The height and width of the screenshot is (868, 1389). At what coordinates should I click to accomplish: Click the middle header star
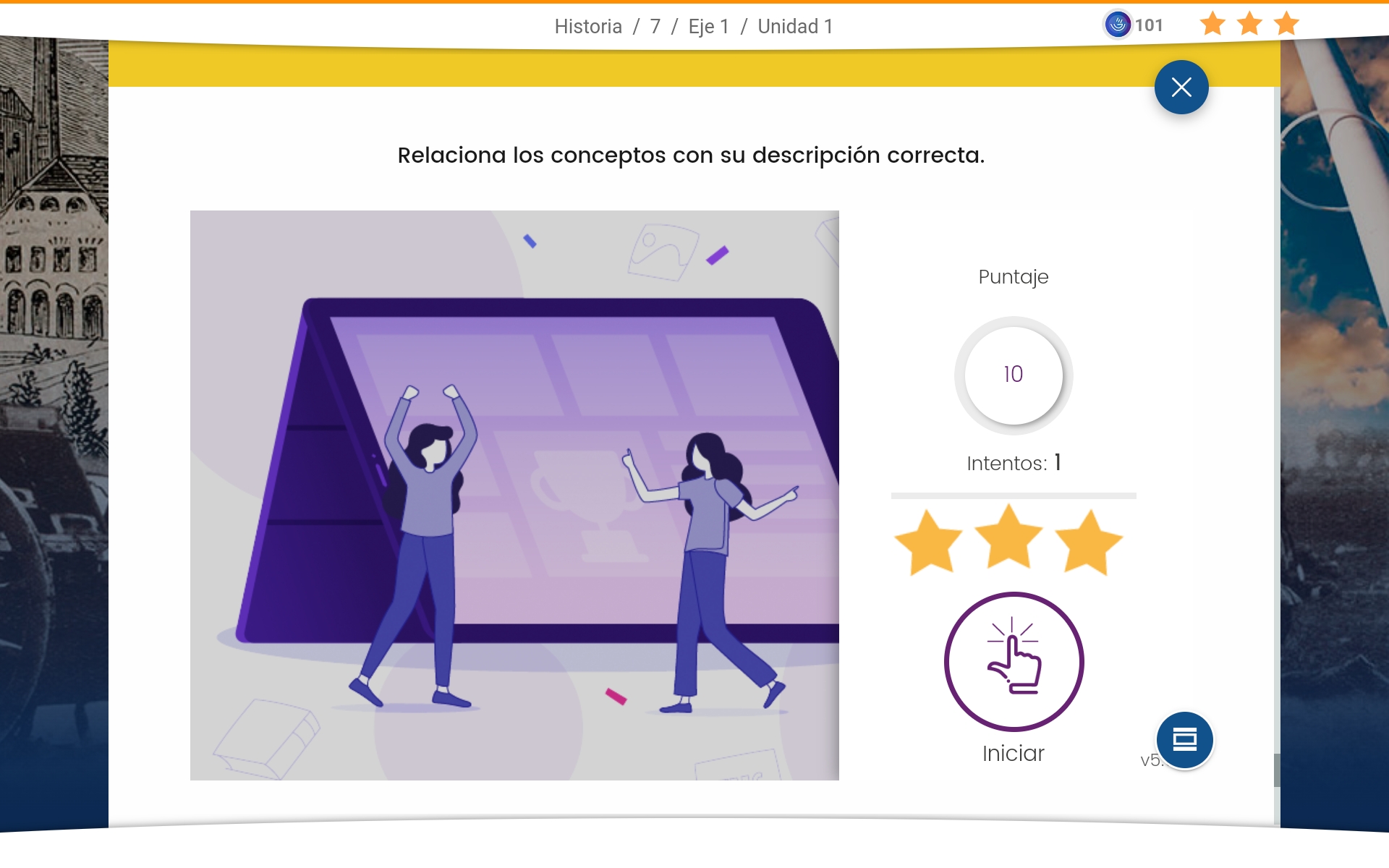1249,25
